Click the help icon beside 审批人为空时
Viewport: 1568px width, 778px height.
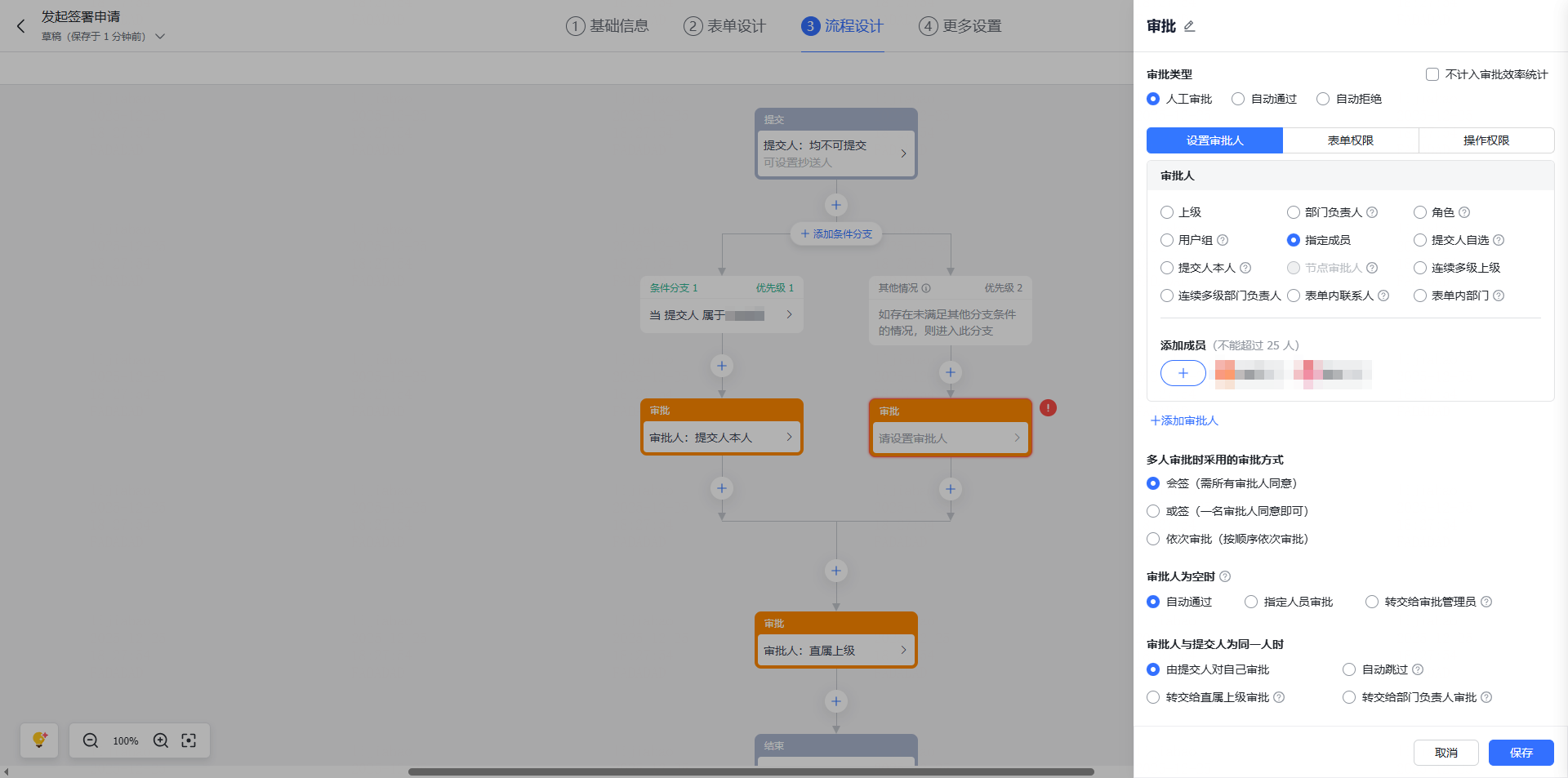click(x=1225, y=576)
